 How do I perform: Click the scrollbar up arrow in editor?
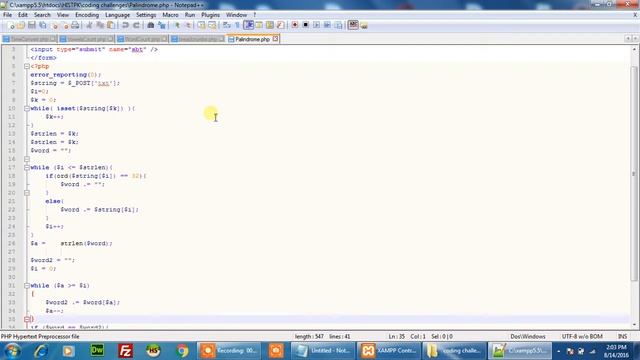coord(634,49)
